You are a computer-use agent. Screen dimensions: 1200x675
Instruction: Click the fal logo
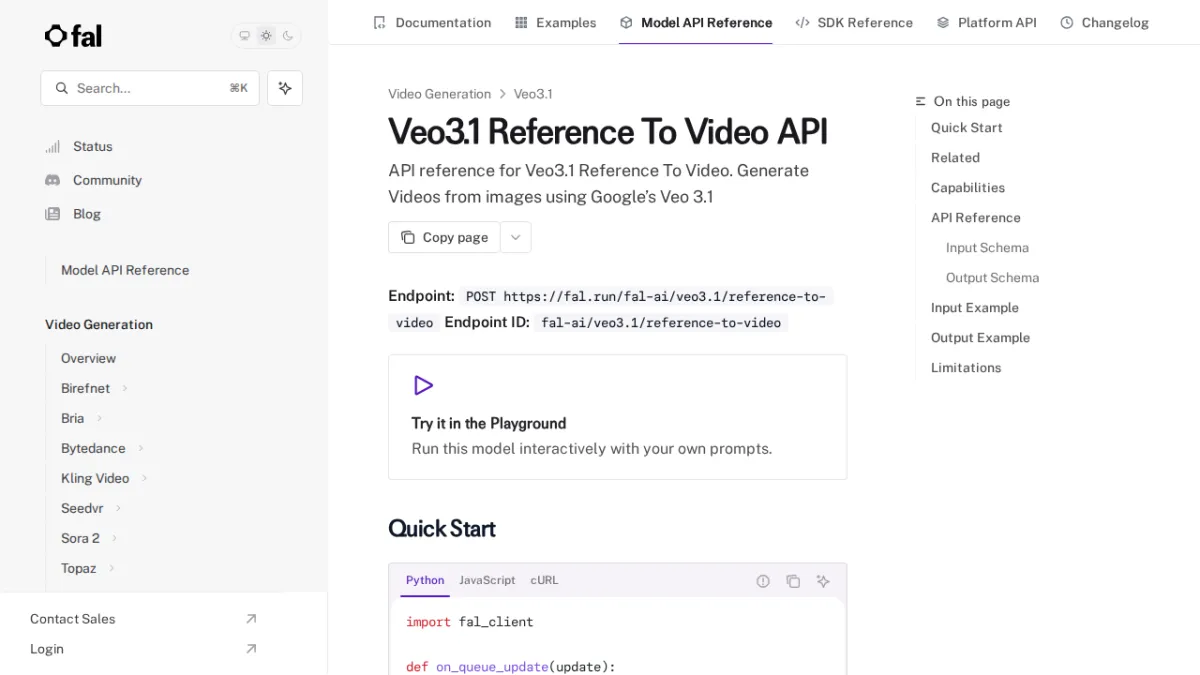coord(73,36)
